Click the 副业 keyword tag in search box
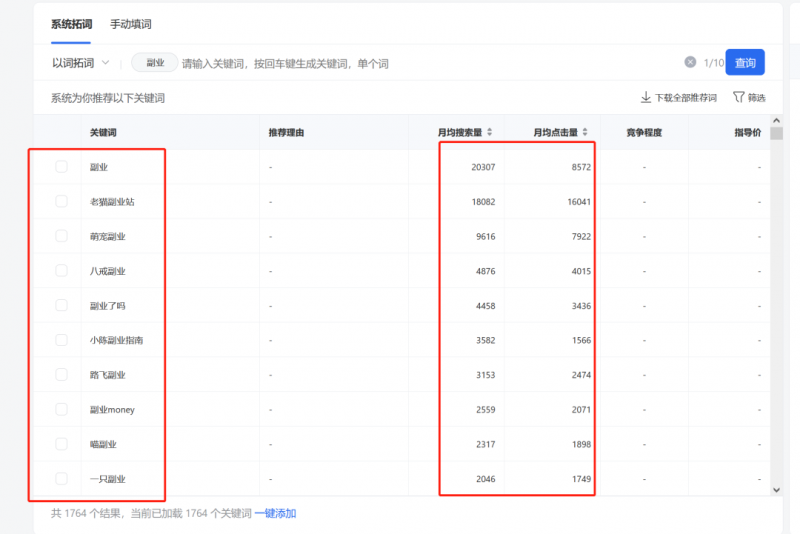The width and height of the screenshot is (800, 534). tap(155, 63)
